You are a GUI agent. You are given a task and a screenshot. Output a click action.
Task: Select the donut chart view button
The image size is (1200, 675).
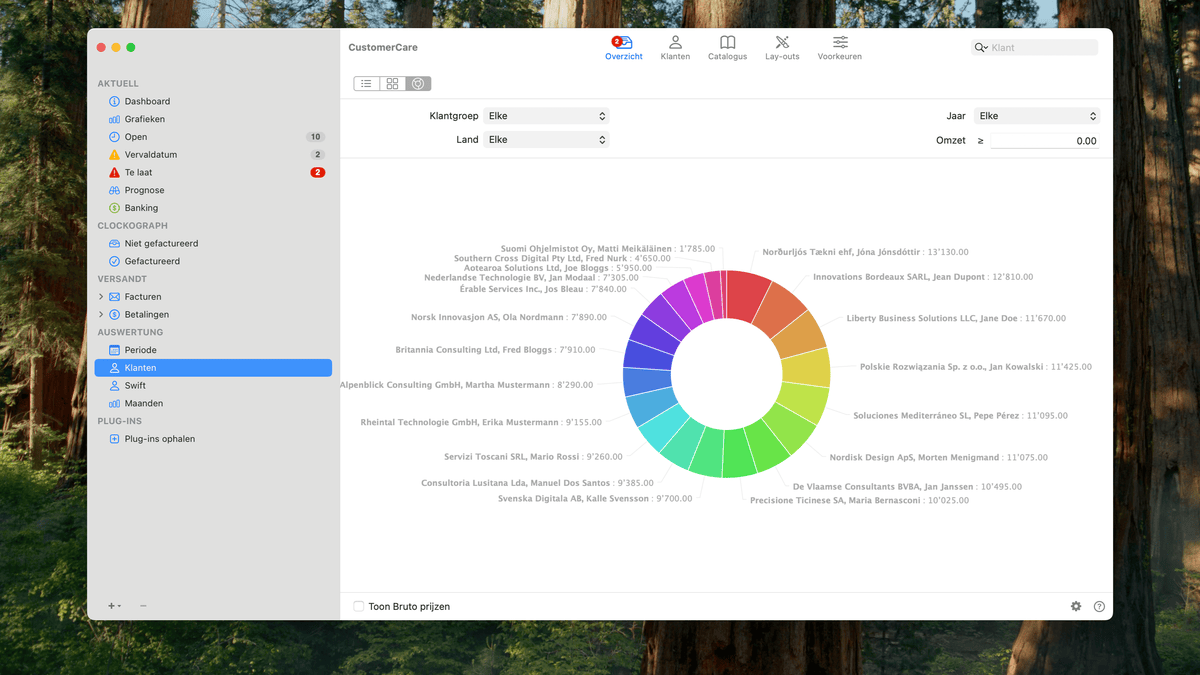(418, 84)
